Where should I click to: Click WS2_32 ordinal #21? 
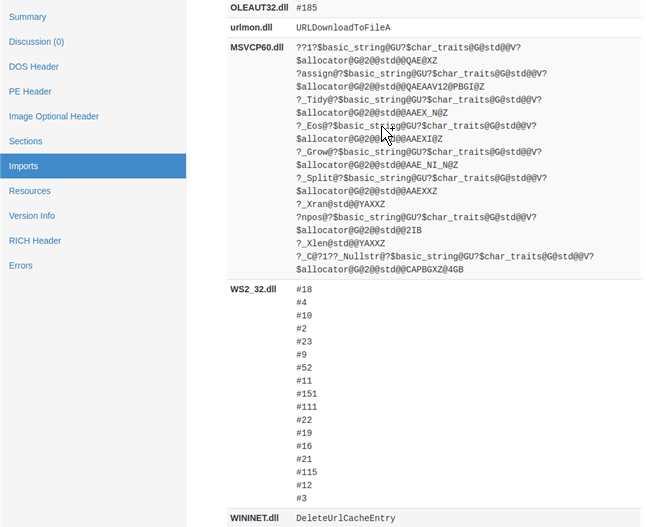(x=304, y=459)
